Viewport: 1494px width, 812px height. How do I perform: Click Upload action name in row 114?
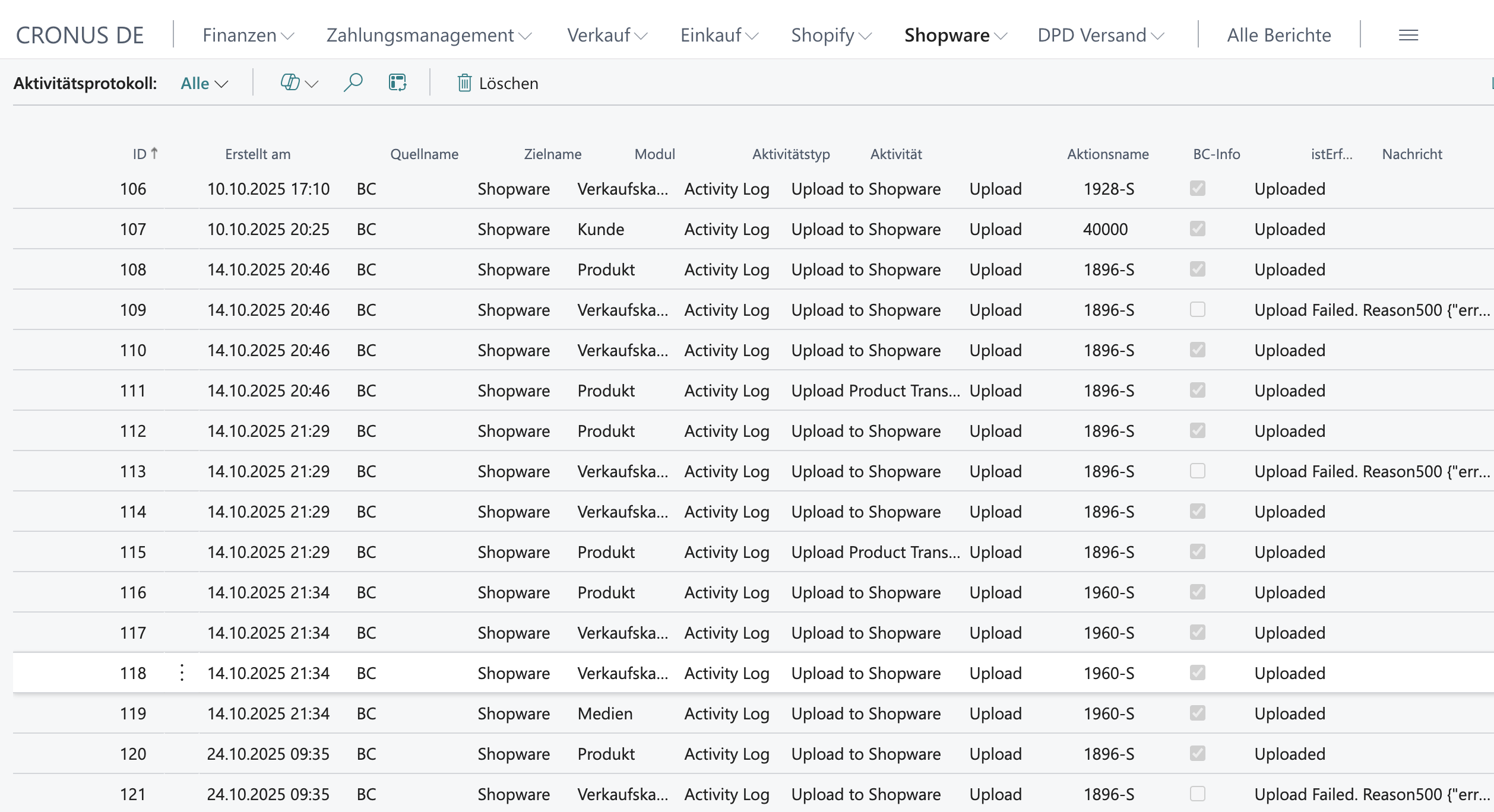click(996, 512)
